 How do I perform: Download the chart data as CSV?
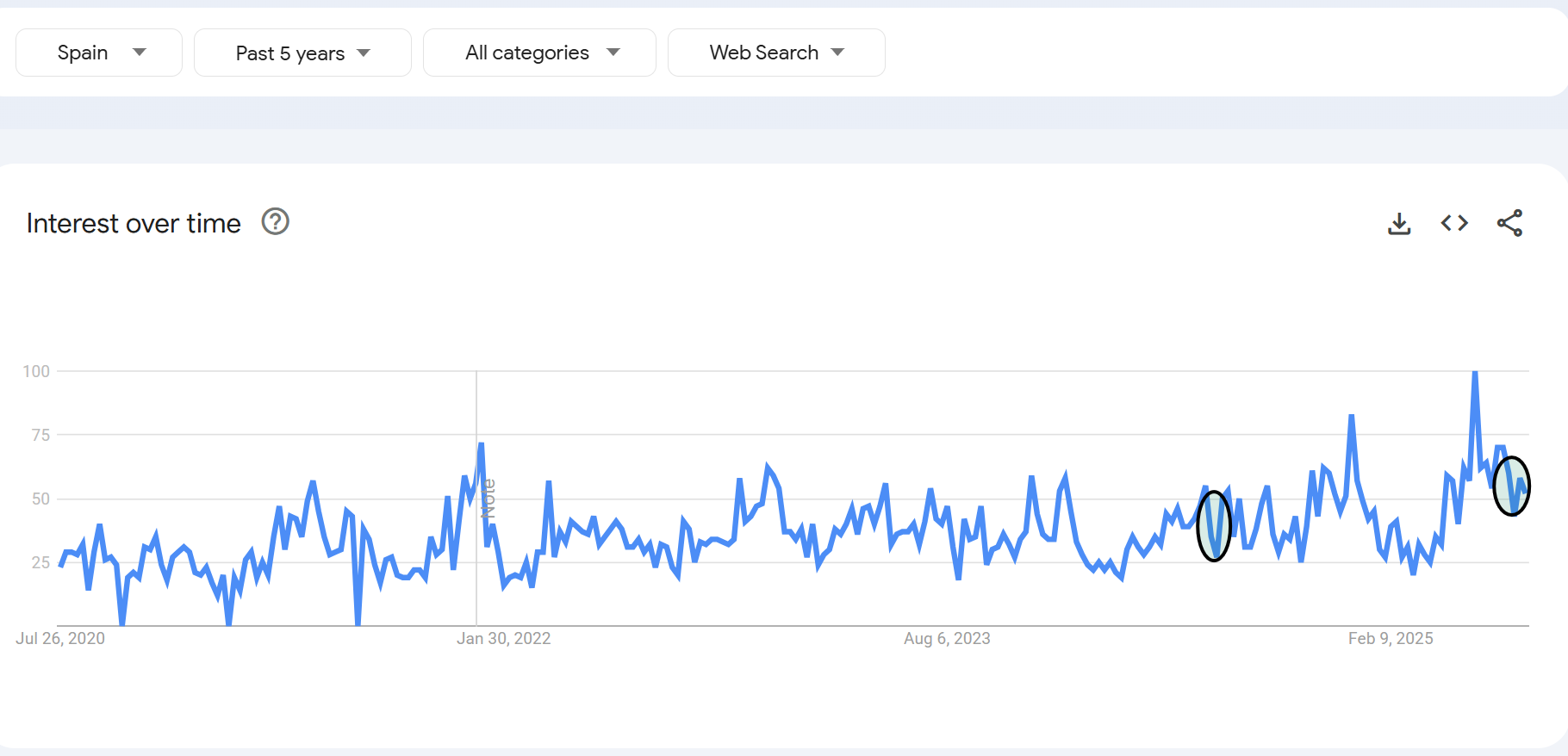pos(1399,224)
